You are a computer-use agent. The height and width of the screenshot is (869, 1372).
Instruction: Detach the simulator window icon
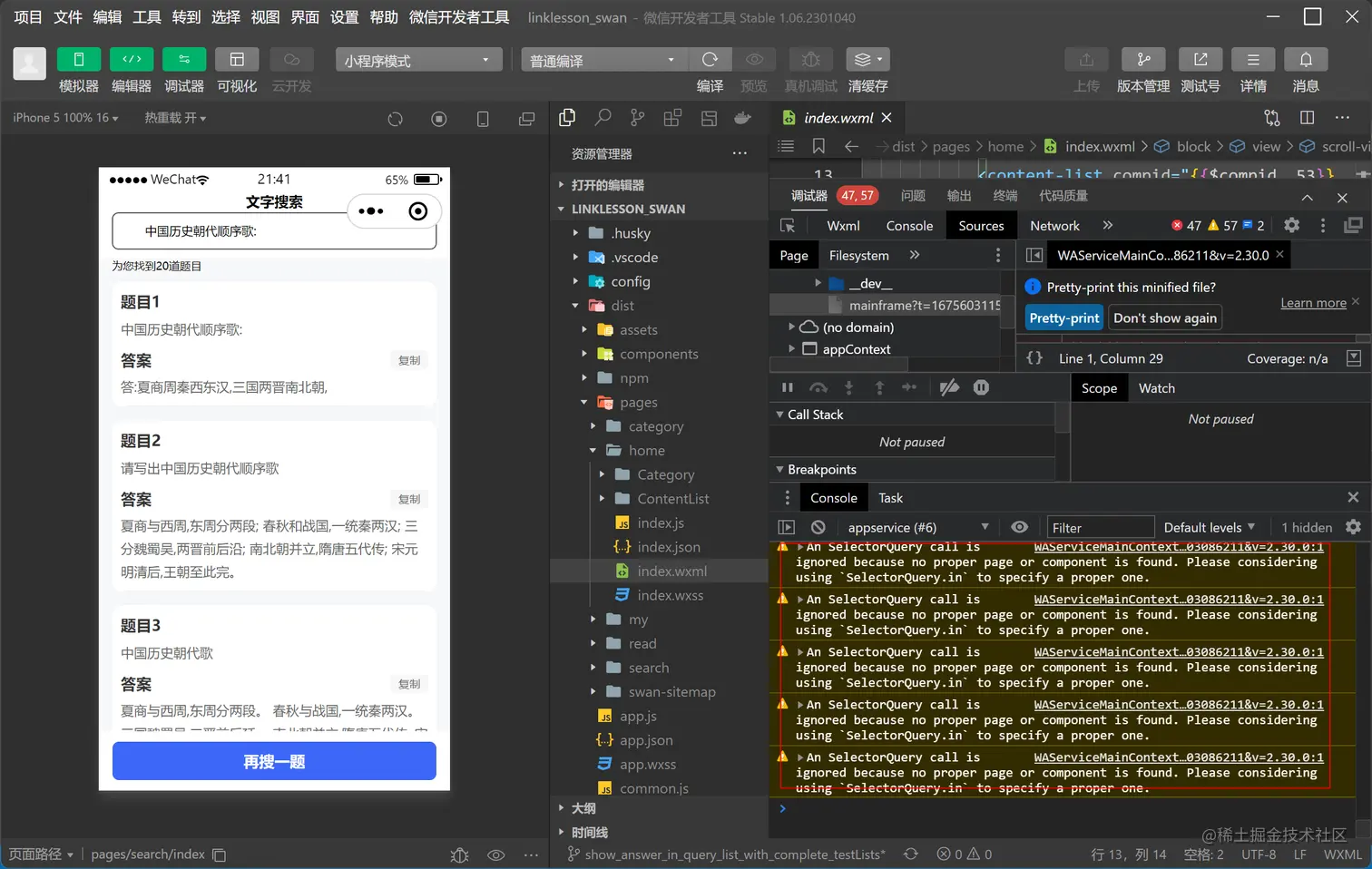526,119
